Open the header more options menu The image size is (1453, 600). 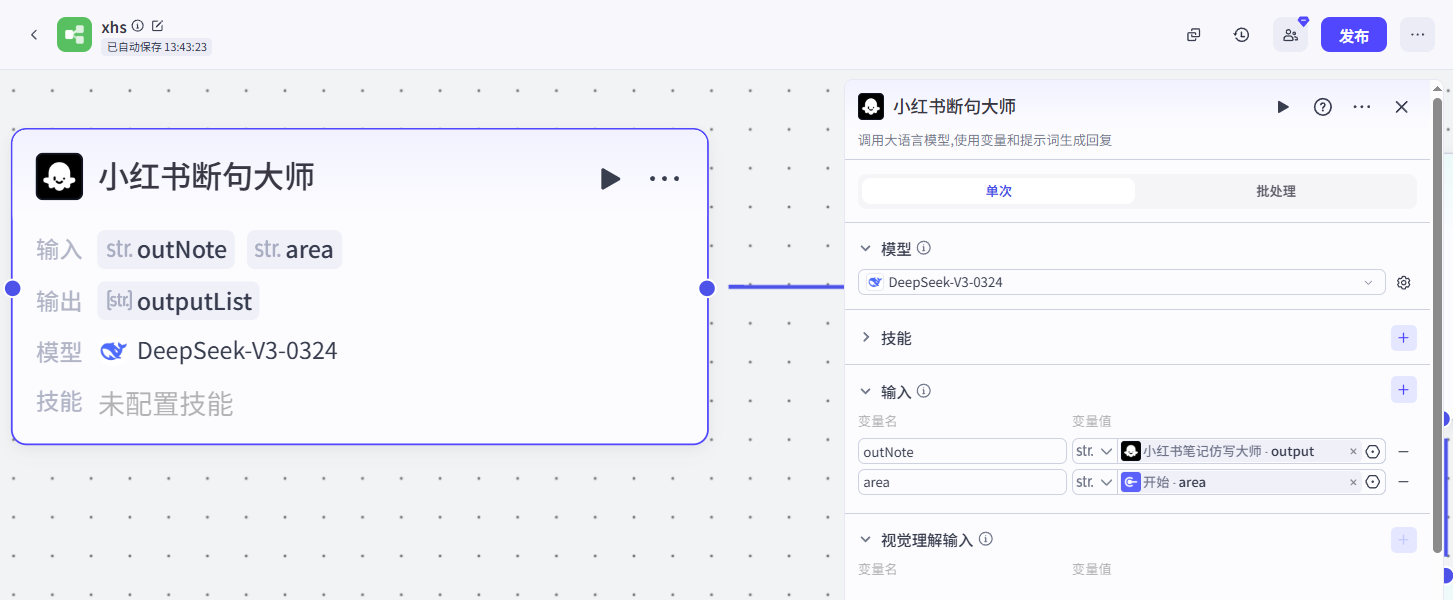1417,35
